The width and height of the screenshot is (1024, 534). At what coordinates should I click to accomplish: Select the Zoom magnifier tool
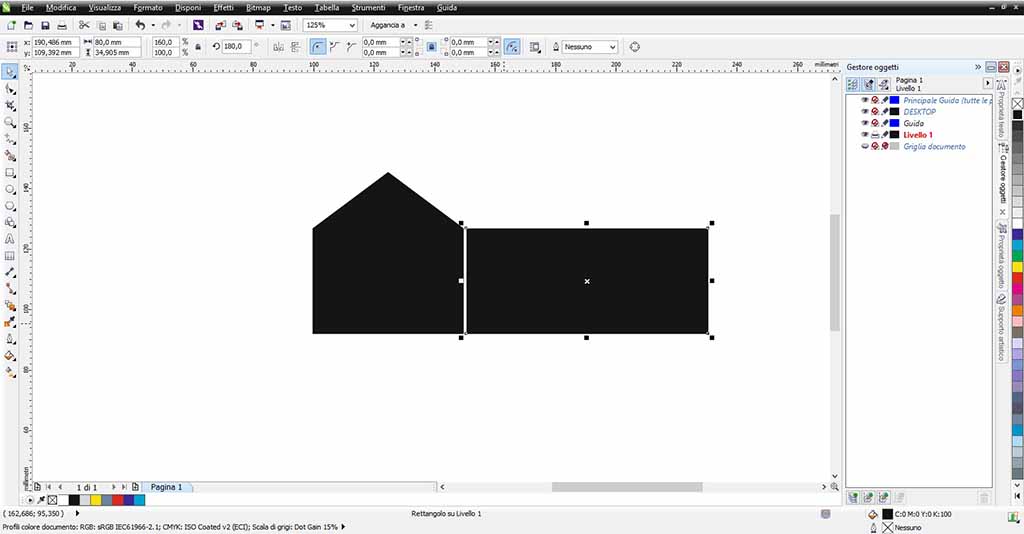coord(10,122)
